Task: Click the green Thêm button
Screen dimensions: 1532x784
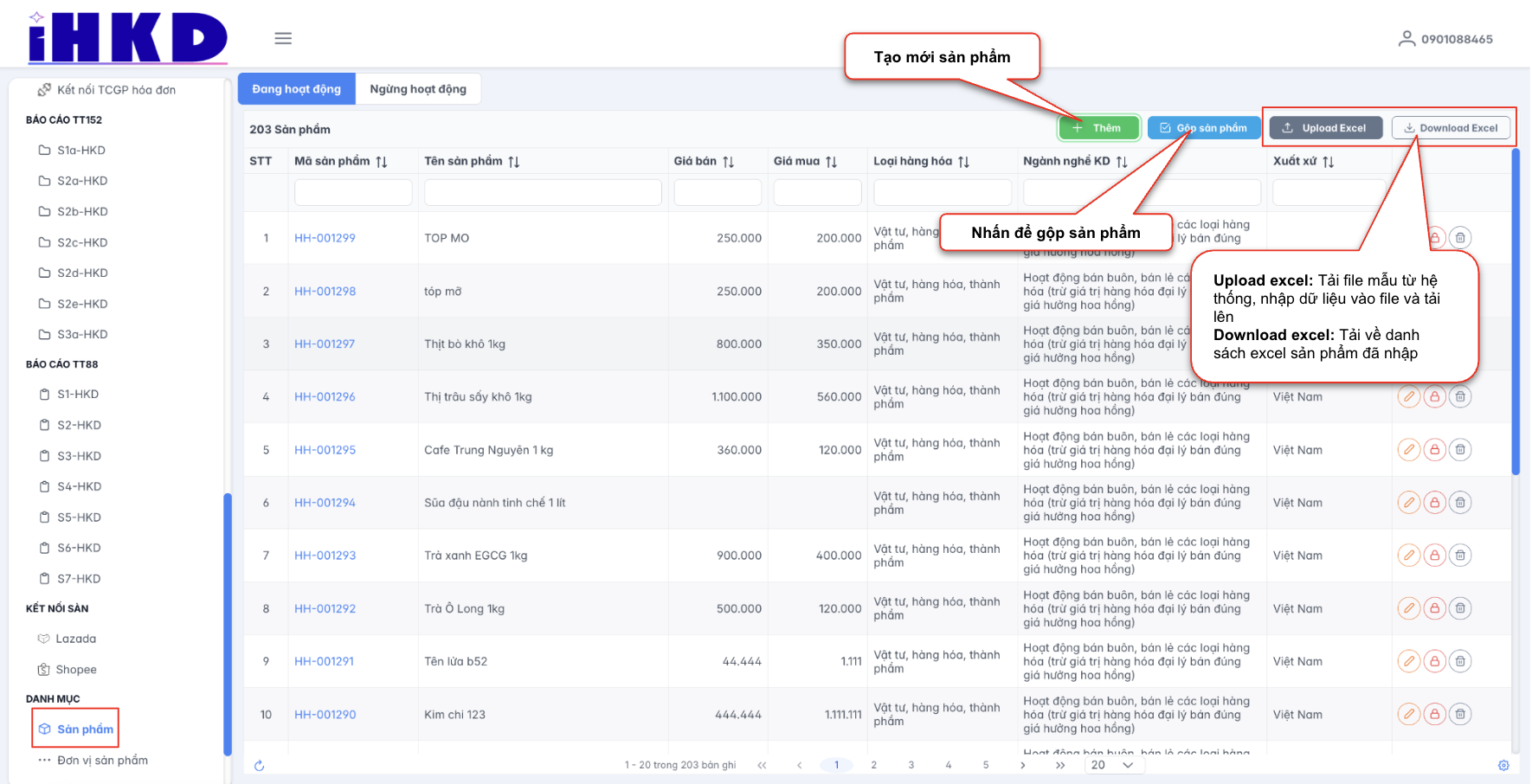Action: [1098, 128]
